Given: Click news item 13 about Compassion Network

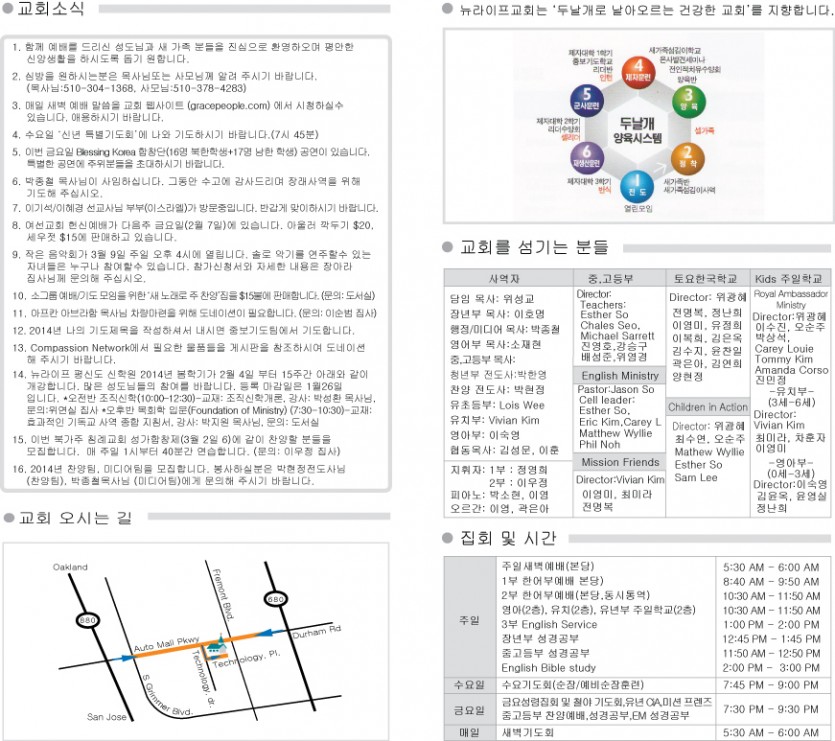Looking at the screenshot, I should point(189,354).
